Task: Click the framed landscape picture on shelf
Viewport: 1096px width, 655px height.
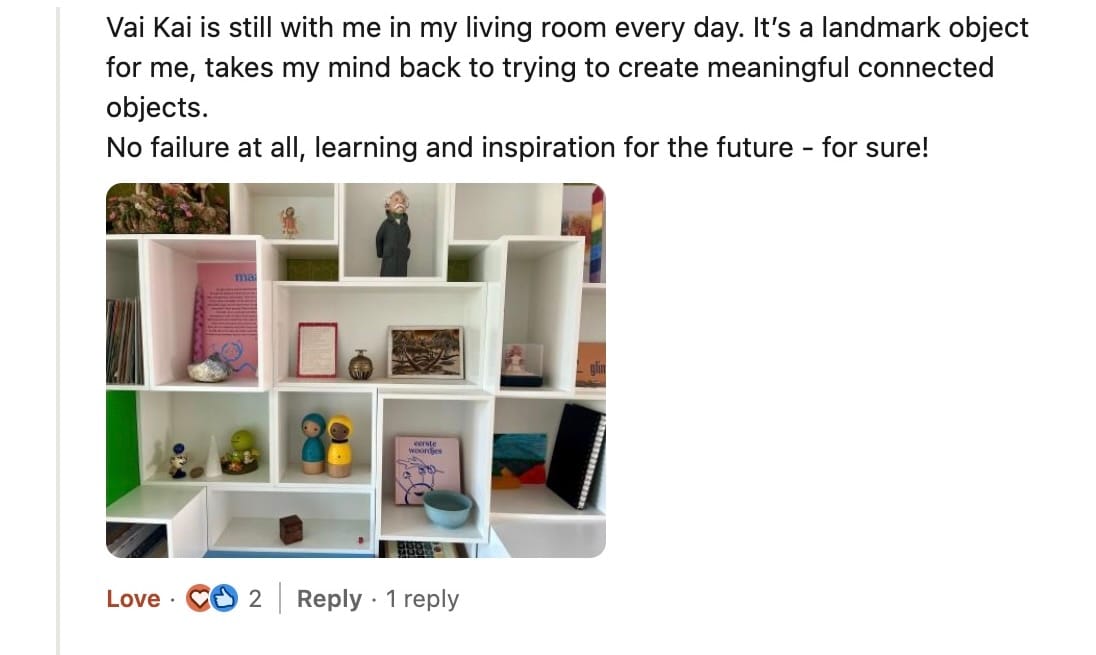Action: 426,352
